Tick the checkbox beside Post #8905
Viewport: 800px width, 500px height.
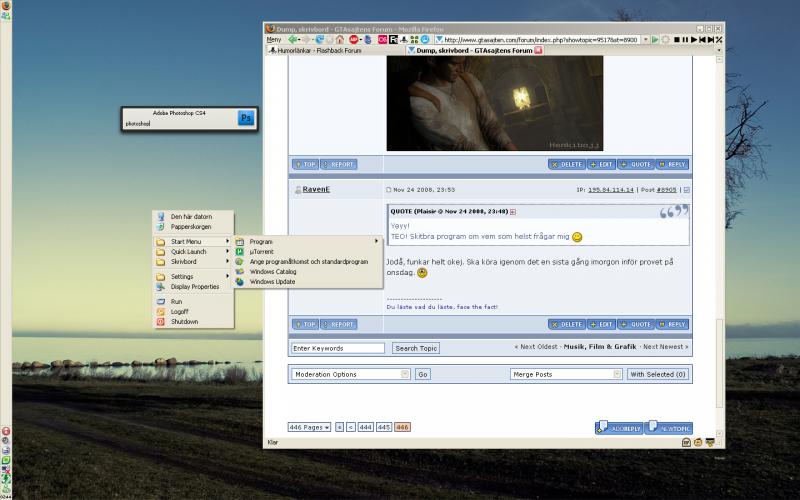686,189
